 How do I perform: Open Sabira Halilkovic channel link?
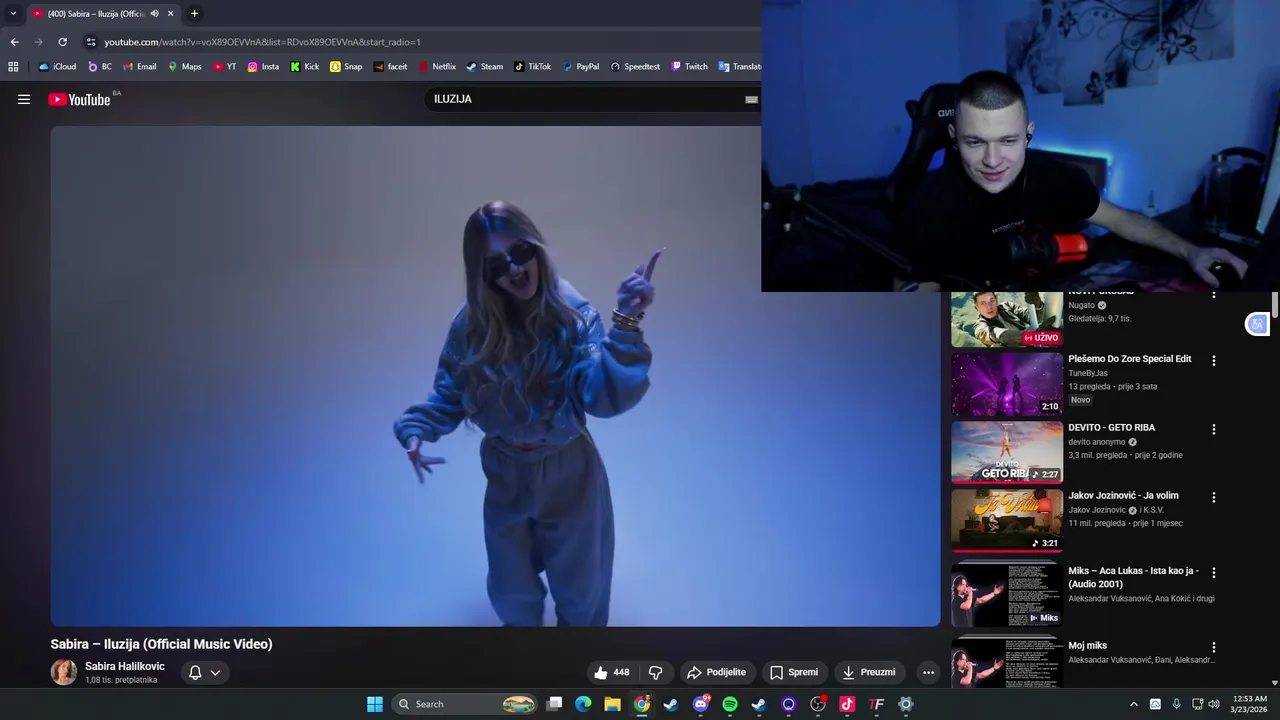[125, 666]
